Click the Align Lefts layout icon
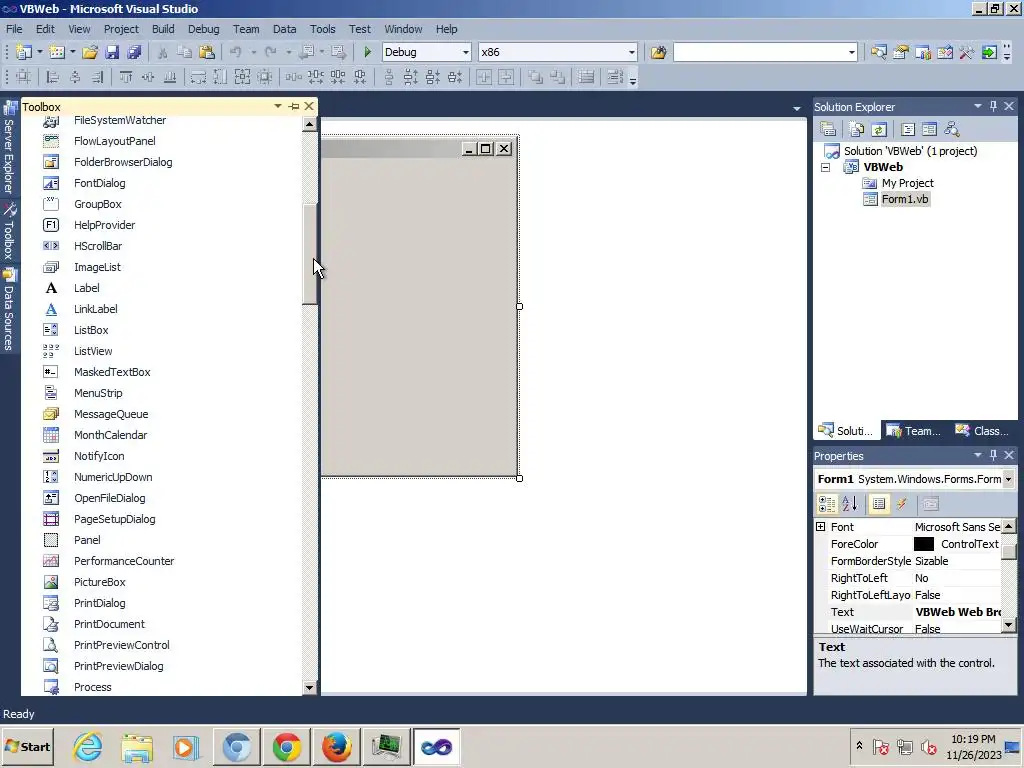Screen dimensions: 1024x768 coord(52,78)
